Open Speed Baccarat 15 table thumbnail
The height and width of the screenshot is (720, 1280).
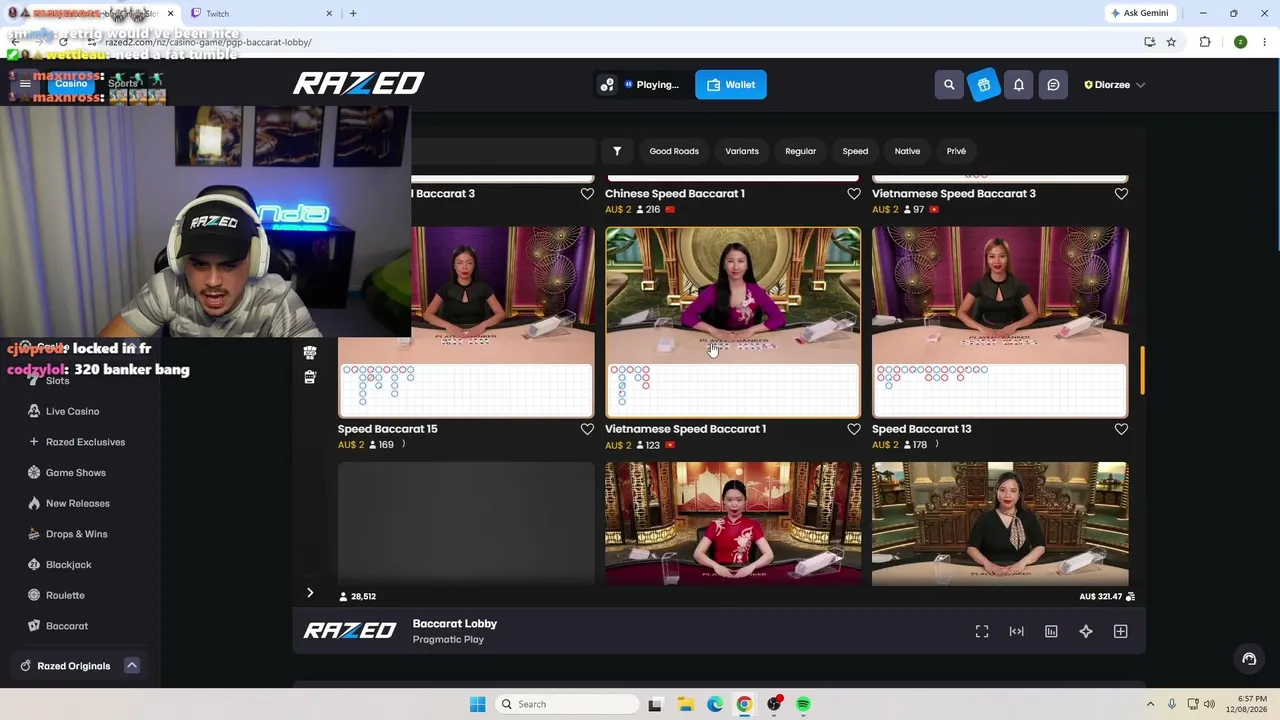pos(466,322)
